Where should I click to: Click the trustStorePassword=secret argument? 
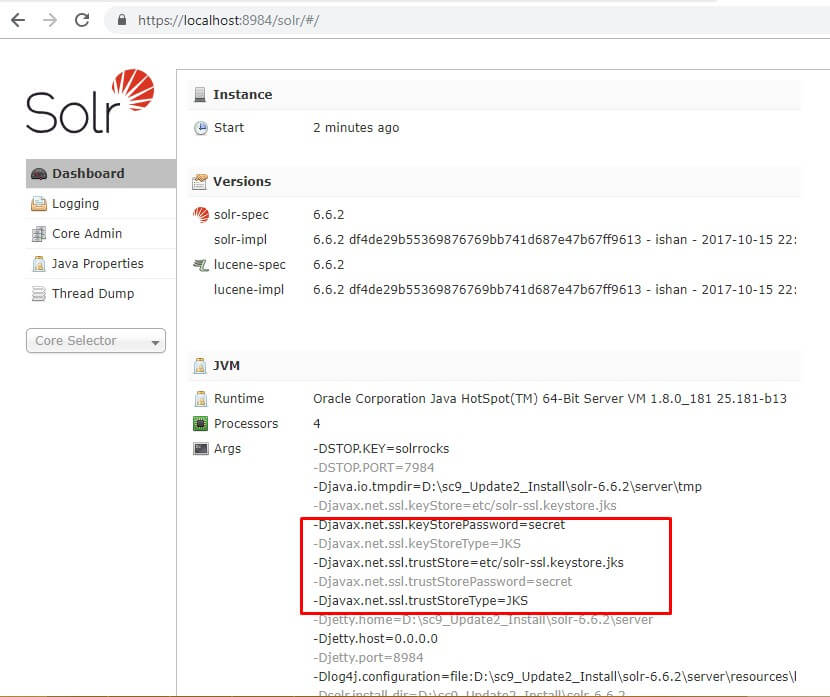click(x=443, y=582)
